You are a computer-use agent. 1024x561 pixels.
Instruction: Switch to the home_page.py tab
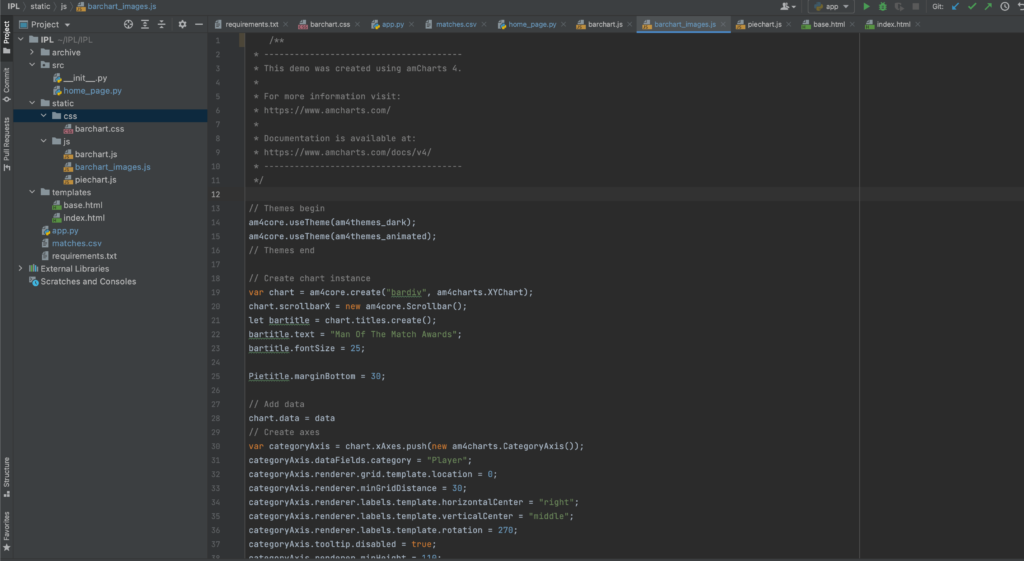pyautogui.click(x=531, y=24)
